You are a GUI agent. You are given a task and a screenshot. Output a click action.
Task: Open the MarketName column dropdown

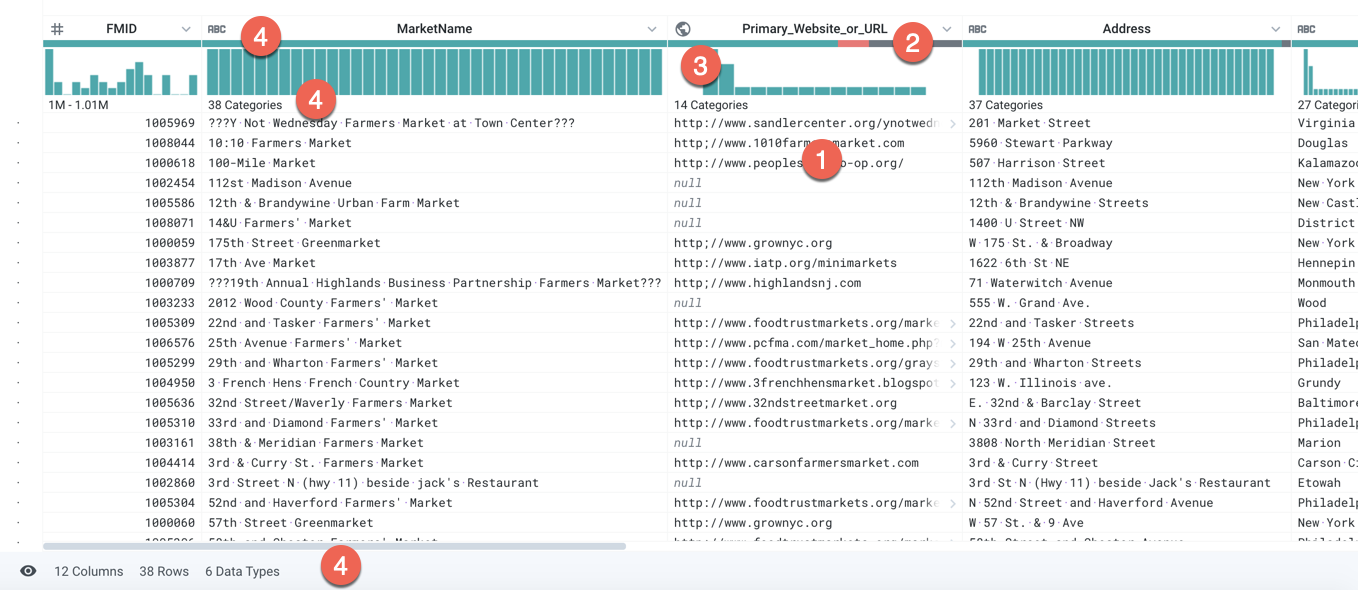653,28
